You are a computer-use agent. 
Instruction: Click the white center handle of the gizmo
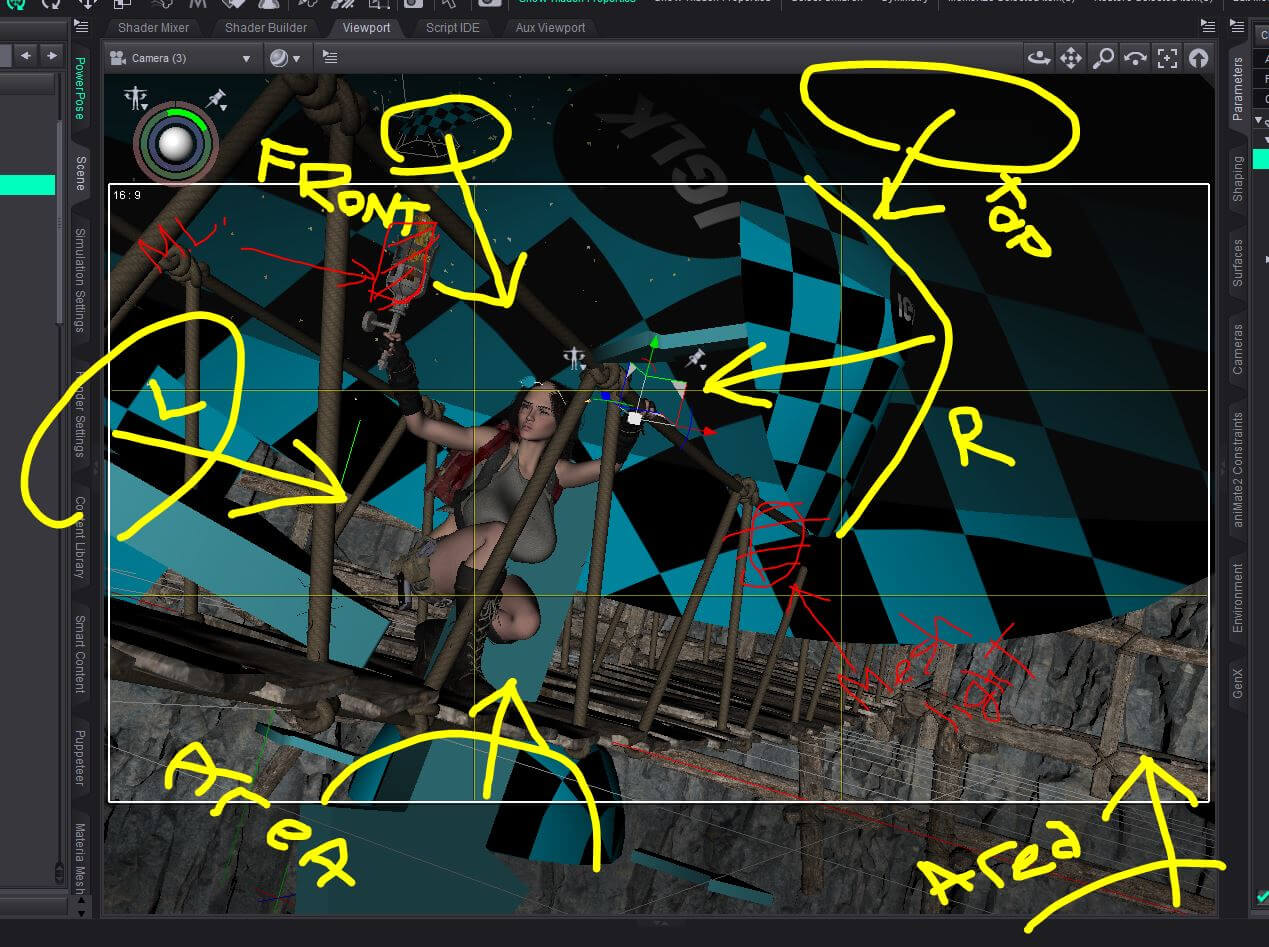634,419
